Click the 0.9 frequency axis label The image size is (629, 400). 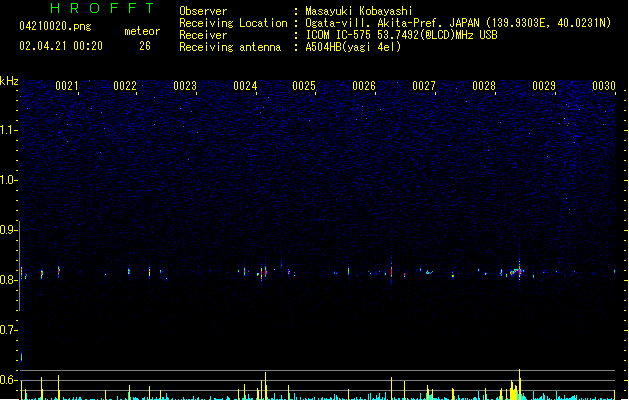coord(8,229)
